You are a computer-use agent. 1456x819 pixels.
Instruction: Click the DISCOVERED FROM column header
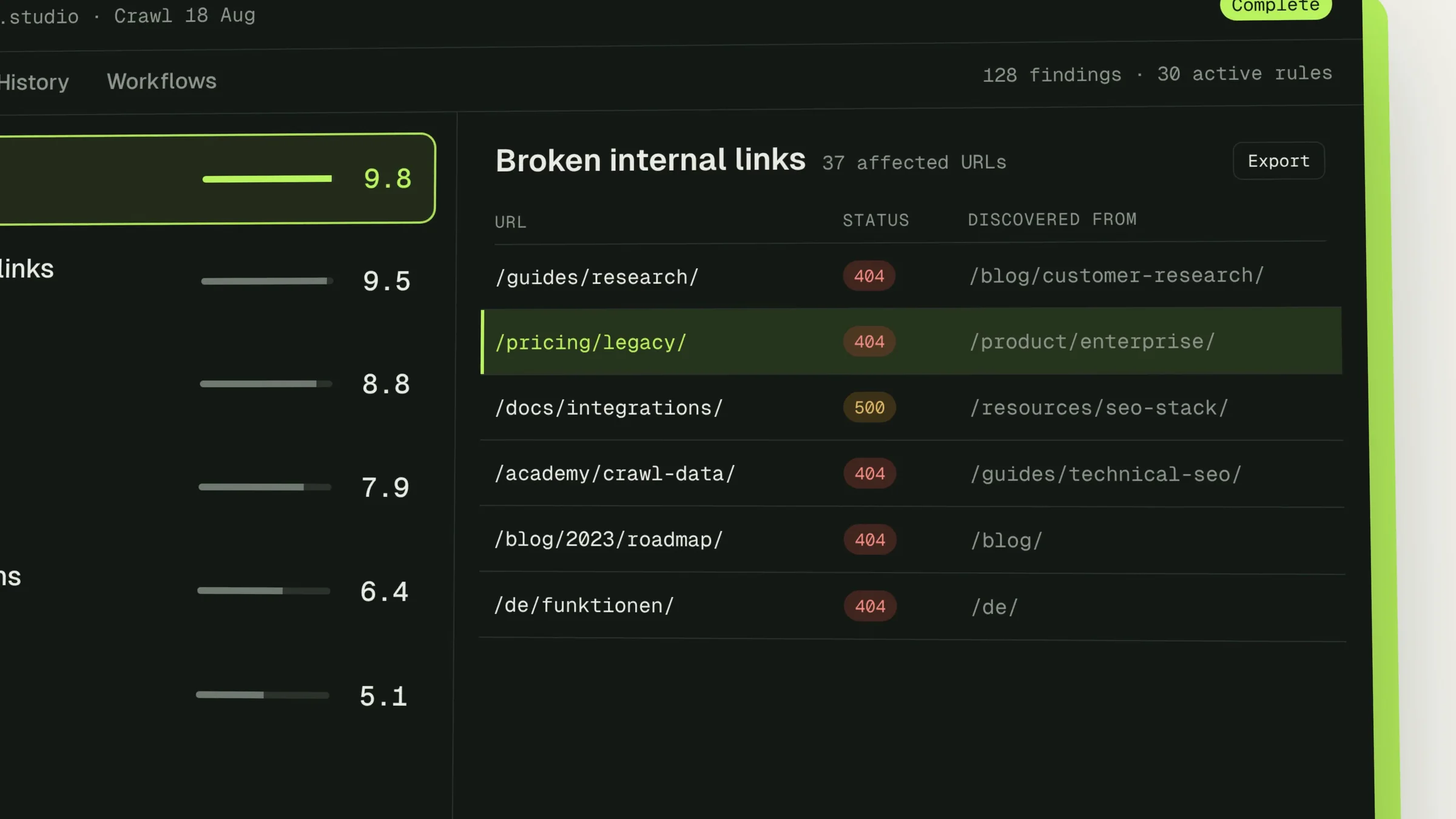1052,220
